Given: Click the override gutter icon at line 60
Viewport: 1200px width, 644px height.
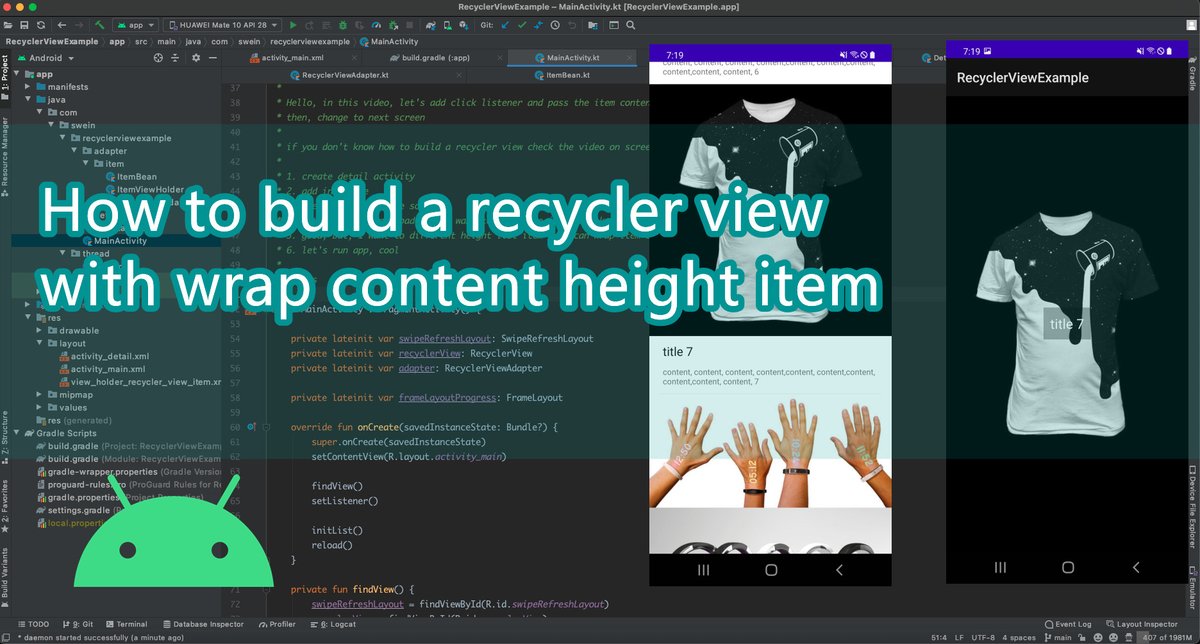Looking at the screenshot, I should click(x=251, y=427).
